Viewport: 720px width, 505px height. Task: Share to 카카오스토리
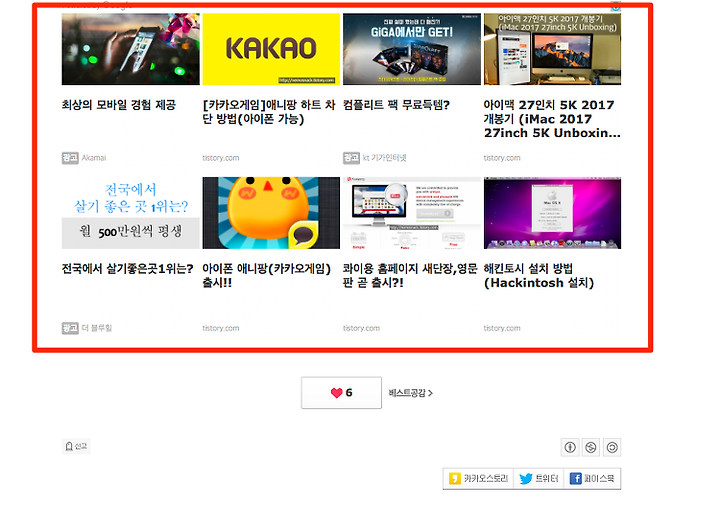pos(478,479)
